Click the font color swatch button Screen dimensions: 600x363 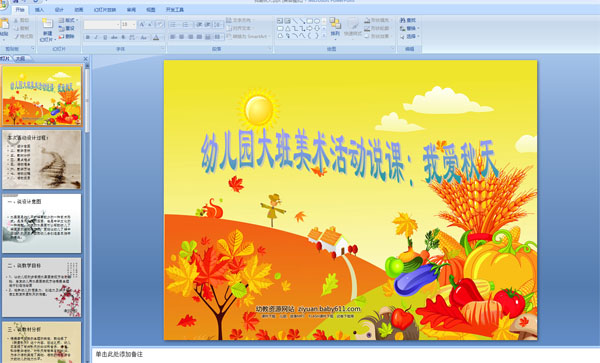coord(156,37)
